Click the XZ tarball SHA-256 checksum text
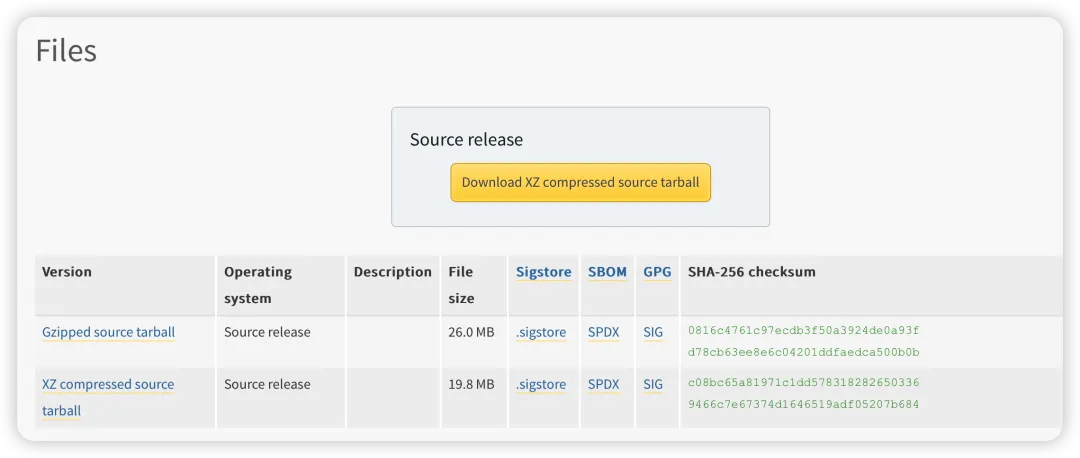Screen dimensions: 1080x458 [x=803, y=393]
